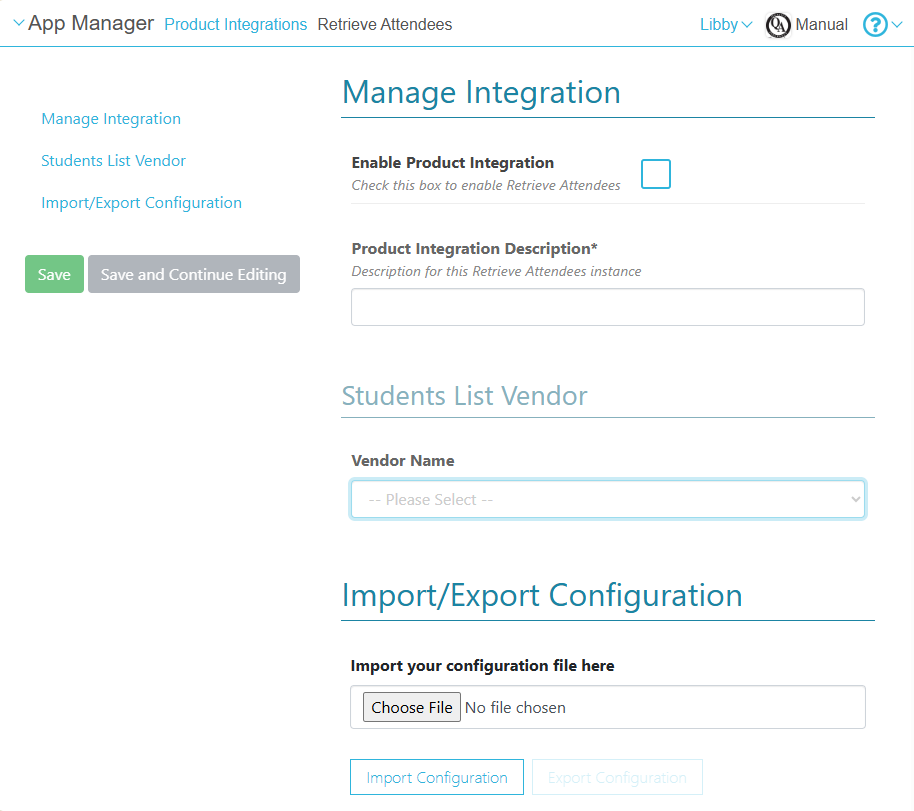The image size is (914, 811).
Task: Open the Vendor Name dropdown
Action: click(x=607, y=499)
